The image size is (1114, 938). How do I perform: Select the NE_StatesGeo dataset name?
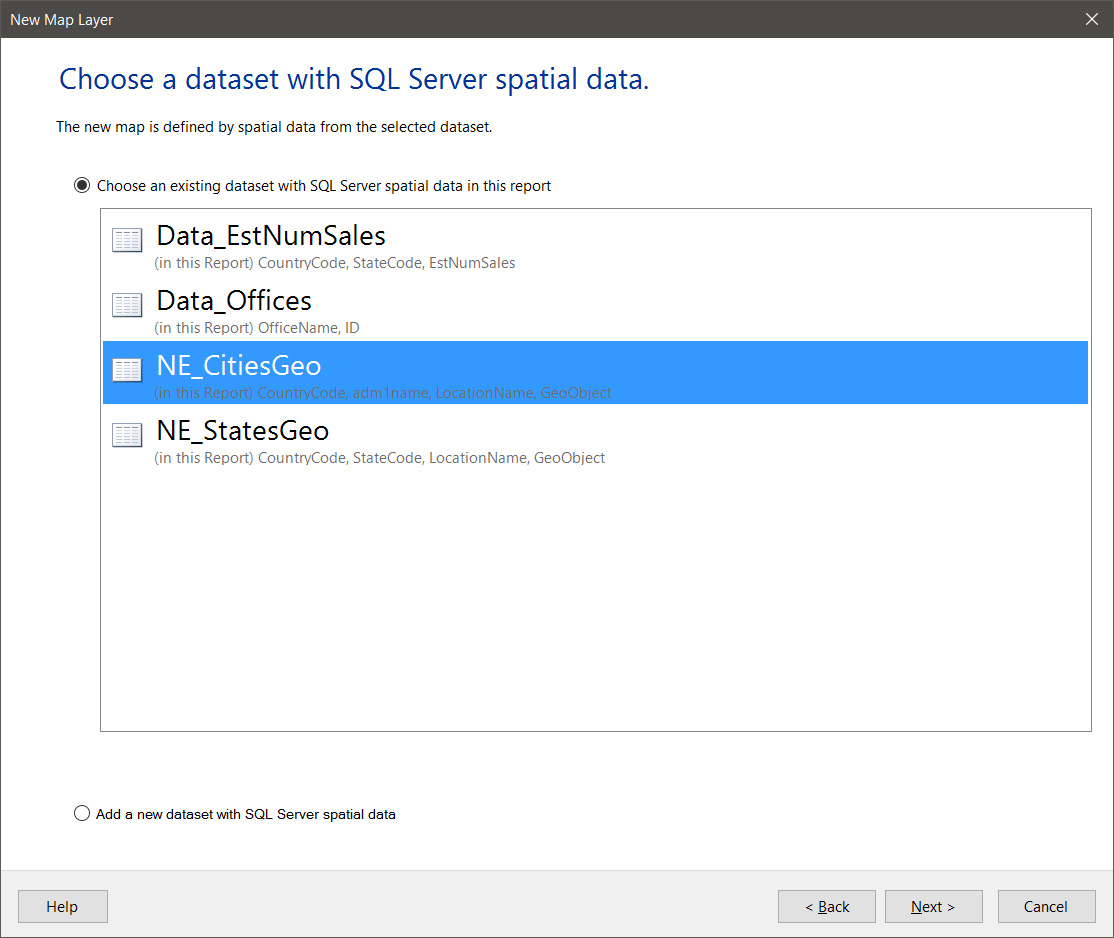tap(243, 431)
